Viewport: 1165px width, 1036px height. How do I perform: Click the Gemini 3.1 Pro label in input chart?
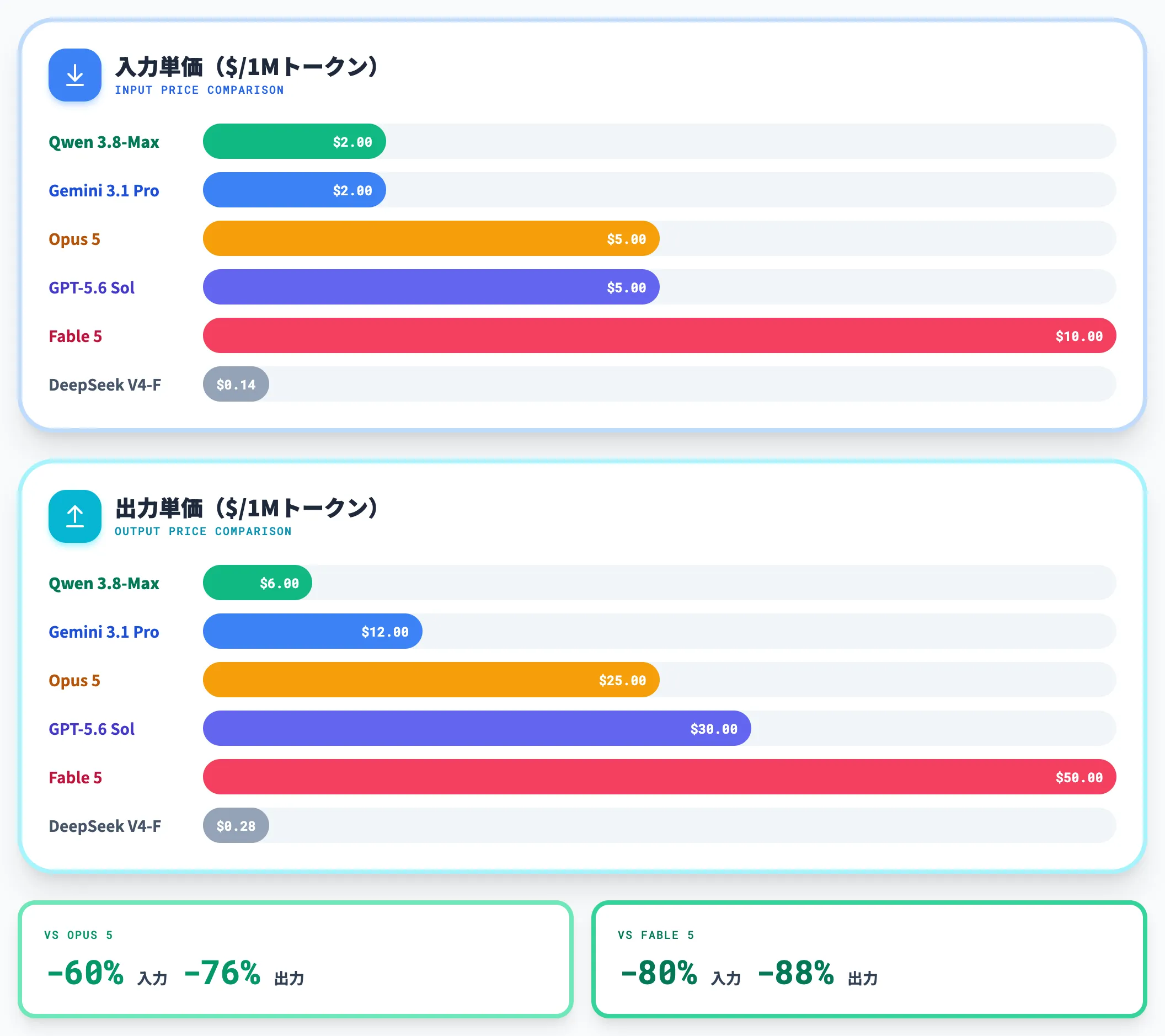pos(104,190)
